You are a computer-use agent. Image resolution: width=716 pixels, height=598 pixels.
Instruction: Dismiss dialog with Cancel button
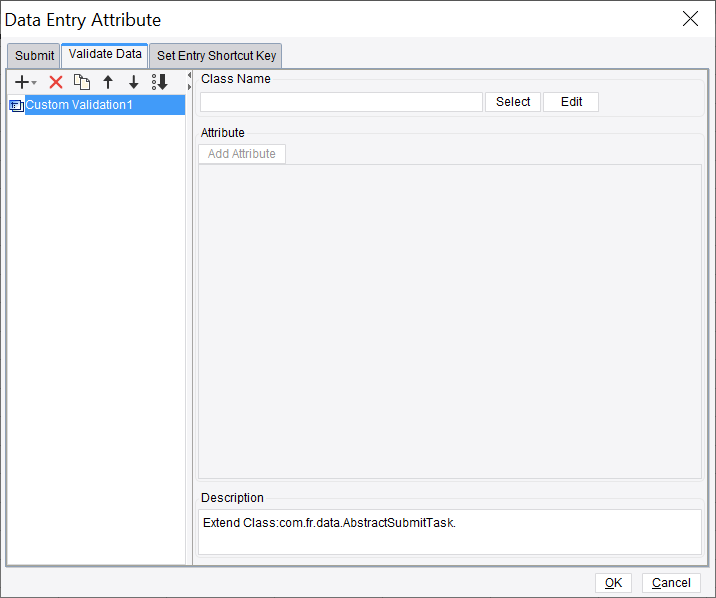point(671,583)
